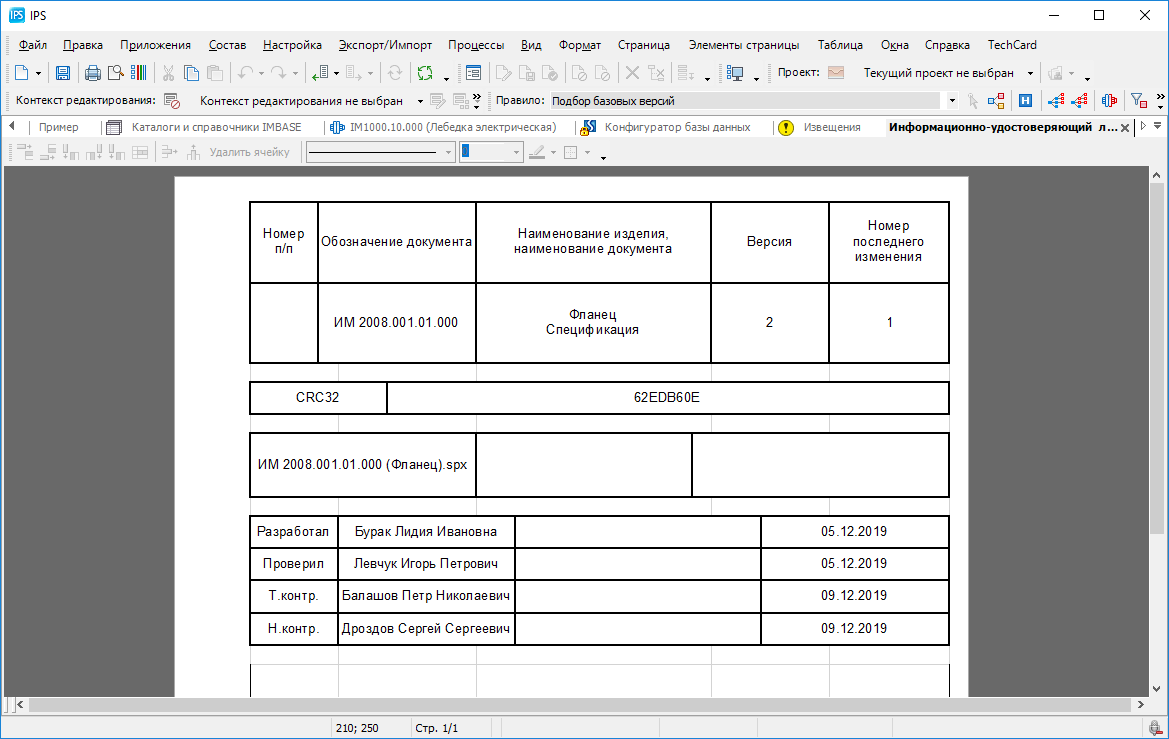Screen dimensions: 1169x739
Task: Open the blue color swatch dropdown
Action: point(516,152)
